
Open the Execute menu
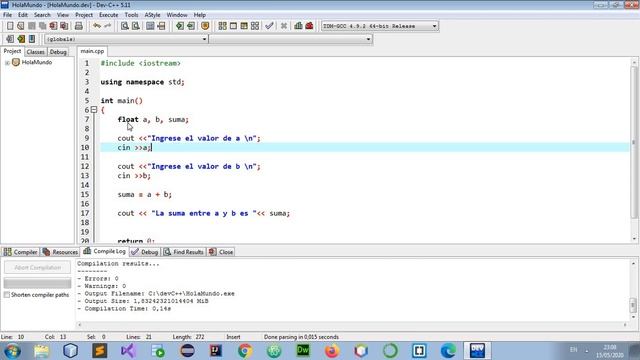click(x=109, y=15)
